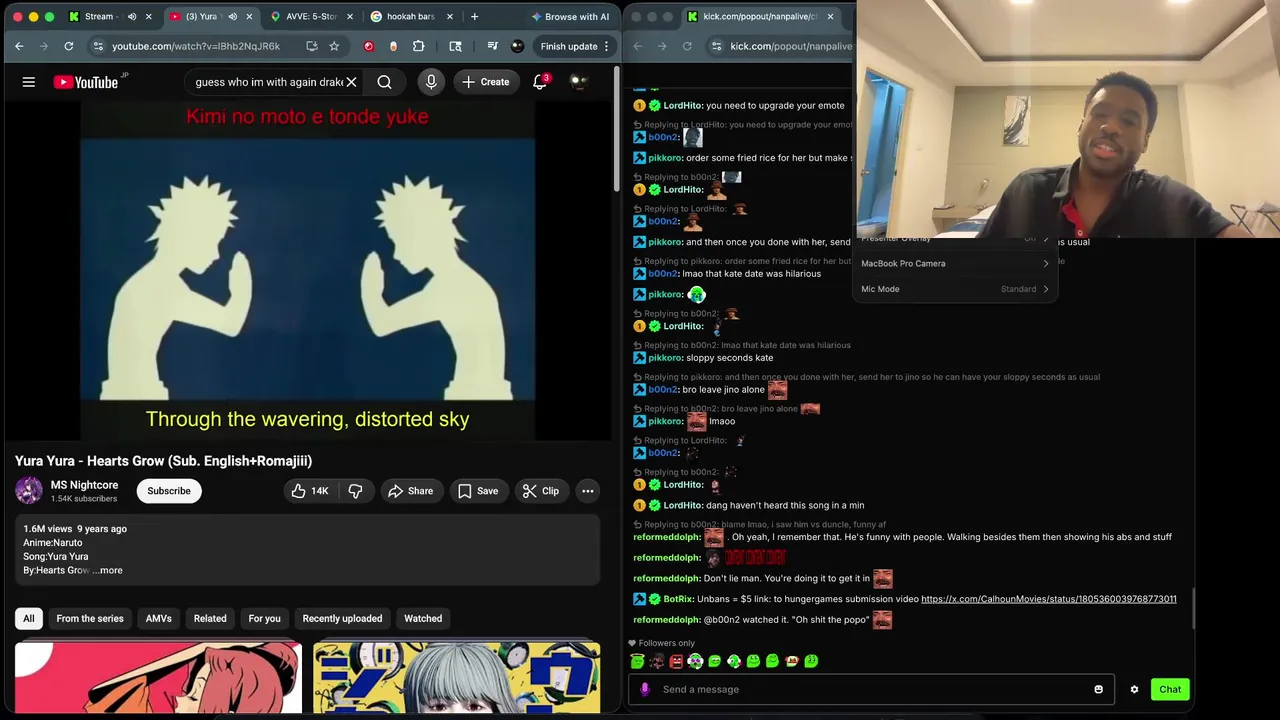Select the For you filter chip
The height and width of the screenshot is (720, 1280).
pyautogui.click(x=264, y=618)
